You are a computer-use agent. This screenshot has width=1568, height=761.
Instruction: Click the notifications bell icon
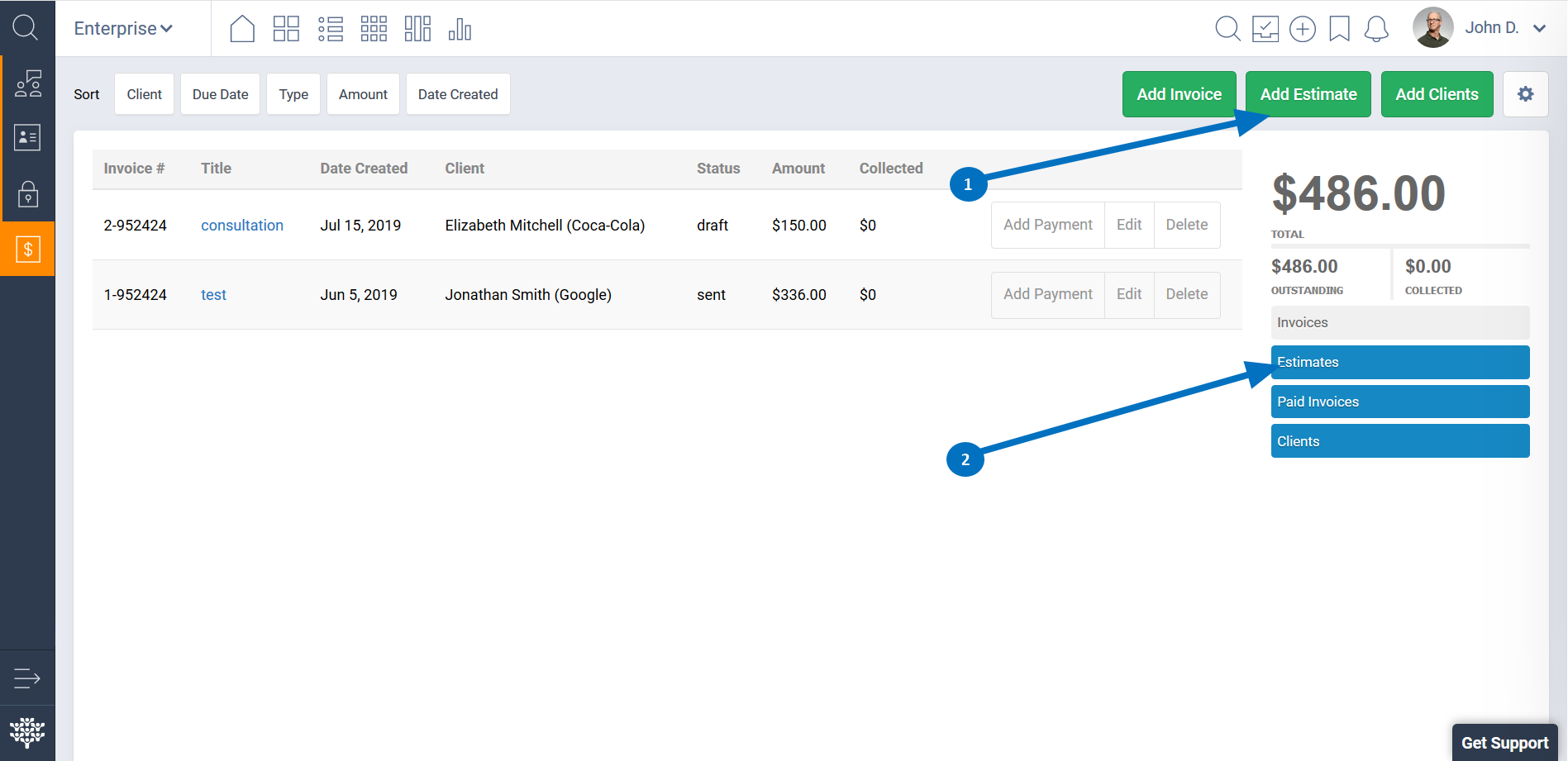pyautogui.click(x=1376, y=29)
